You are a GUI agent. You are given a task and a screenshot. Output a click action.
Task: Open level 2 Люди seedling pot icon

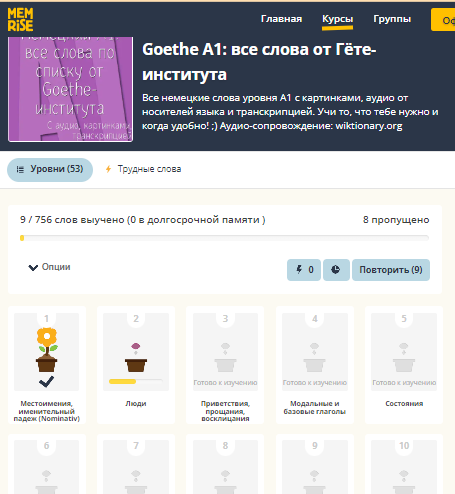click(136, 352)
